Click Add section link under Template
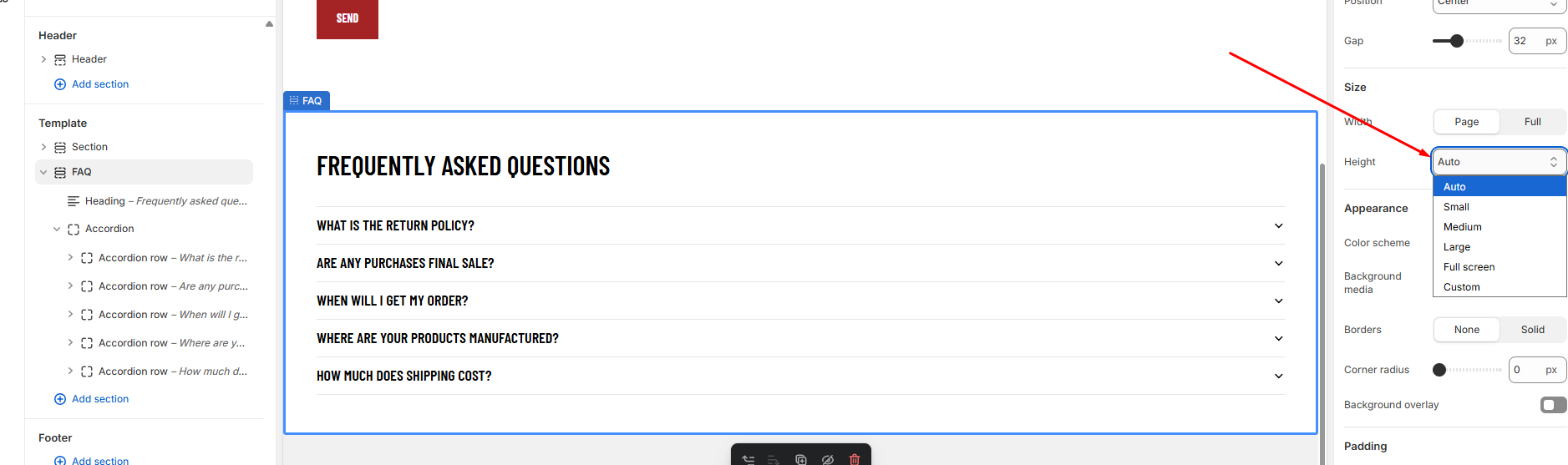Screen dimensions: 1568x465 (x=100, y=399)
